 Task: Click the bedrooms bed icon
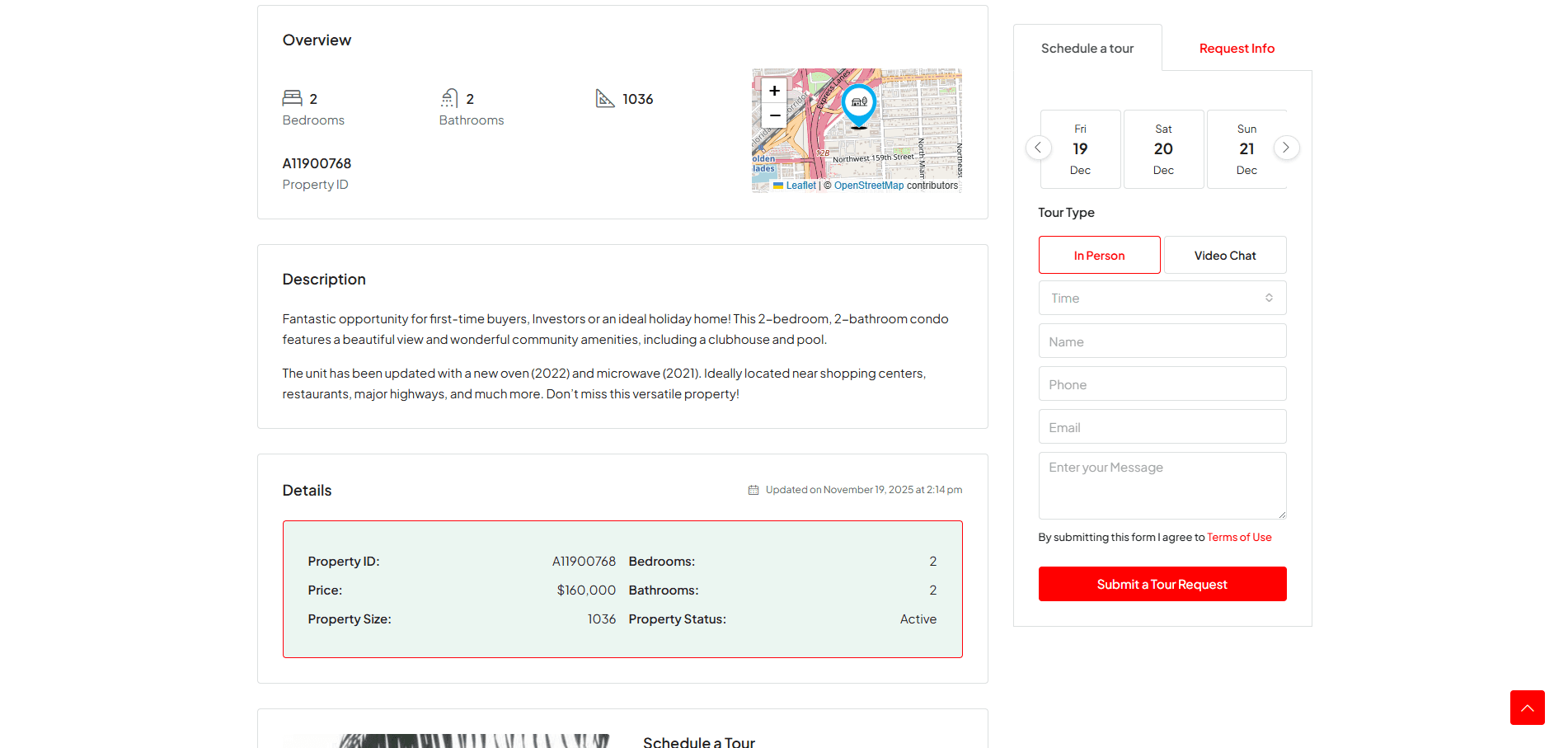point(293,98)
